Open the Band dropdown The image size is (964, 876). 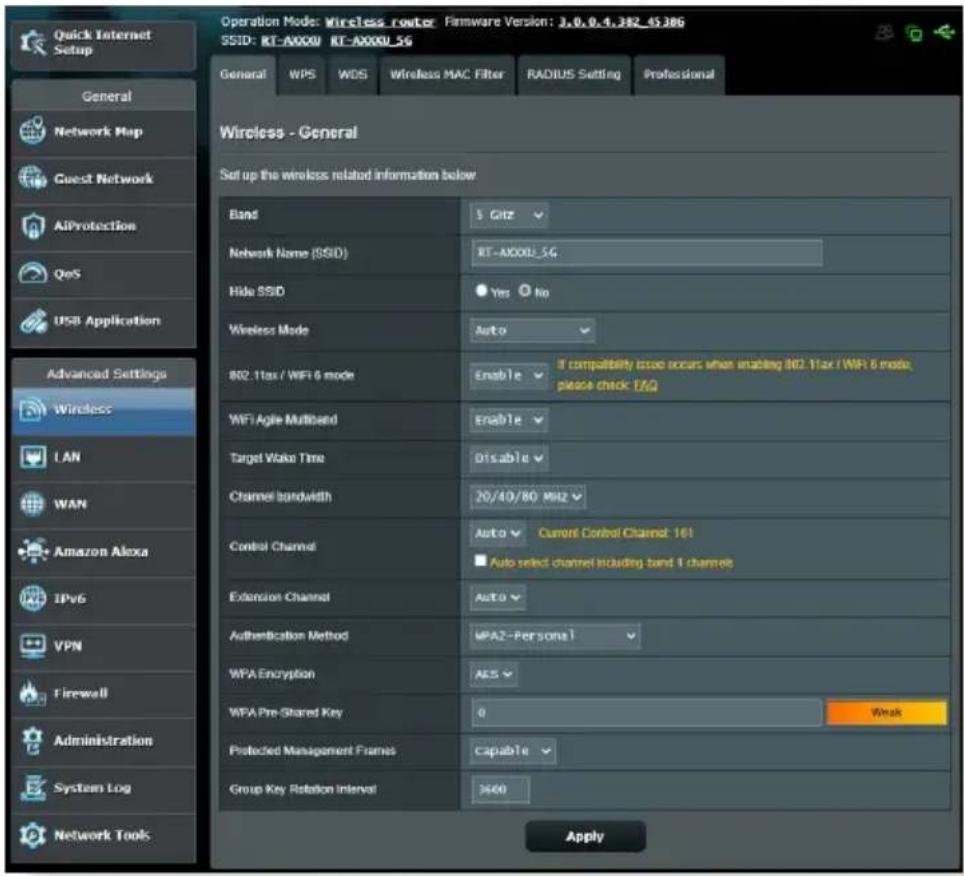(509, 215)
